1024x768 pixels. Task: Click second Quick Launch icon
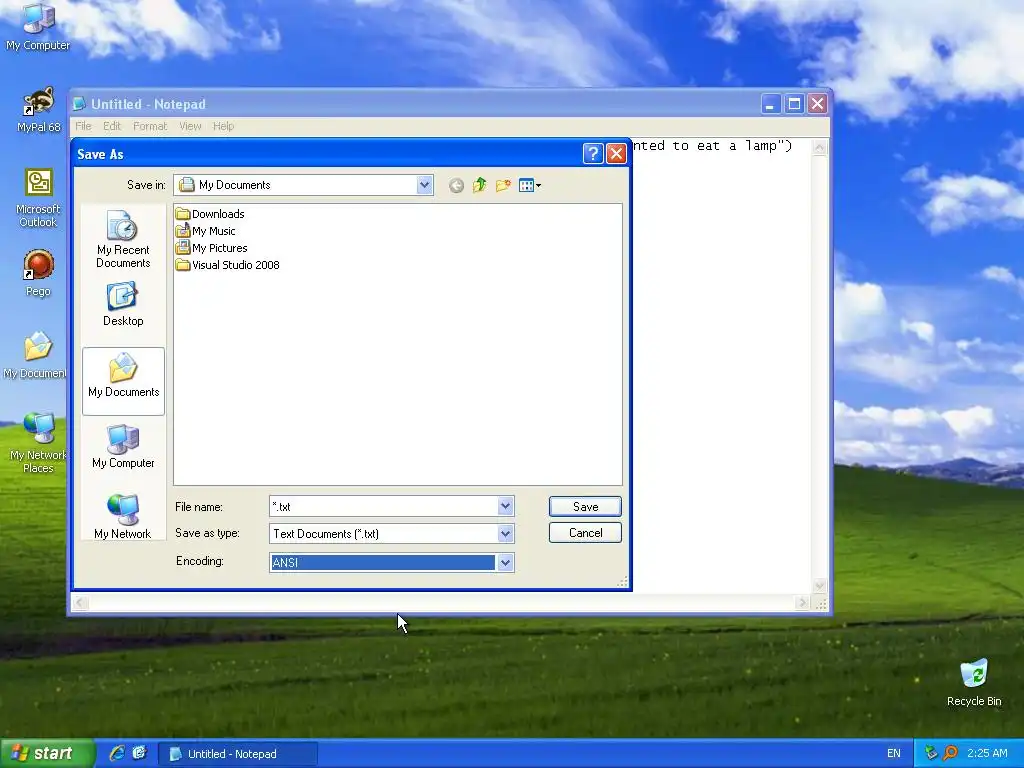[x=140, y=754]
